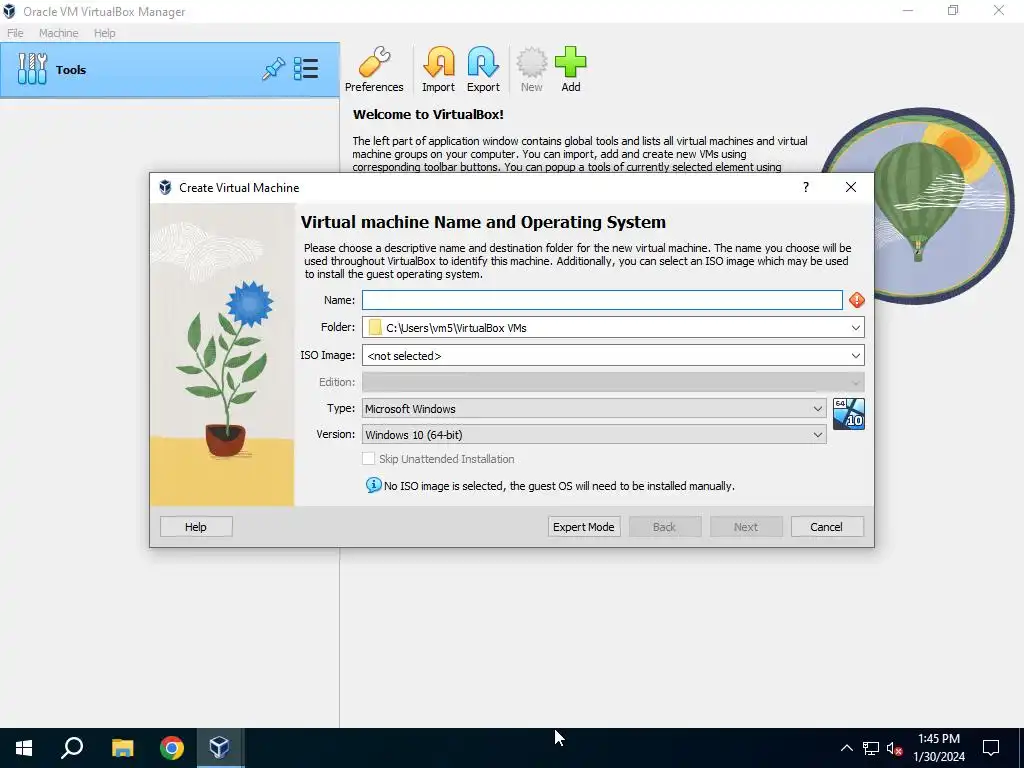Viewport: 1024px width, 768px height.
Task: Click the "No ISO image is selected" message
Action: click(559, 486)
